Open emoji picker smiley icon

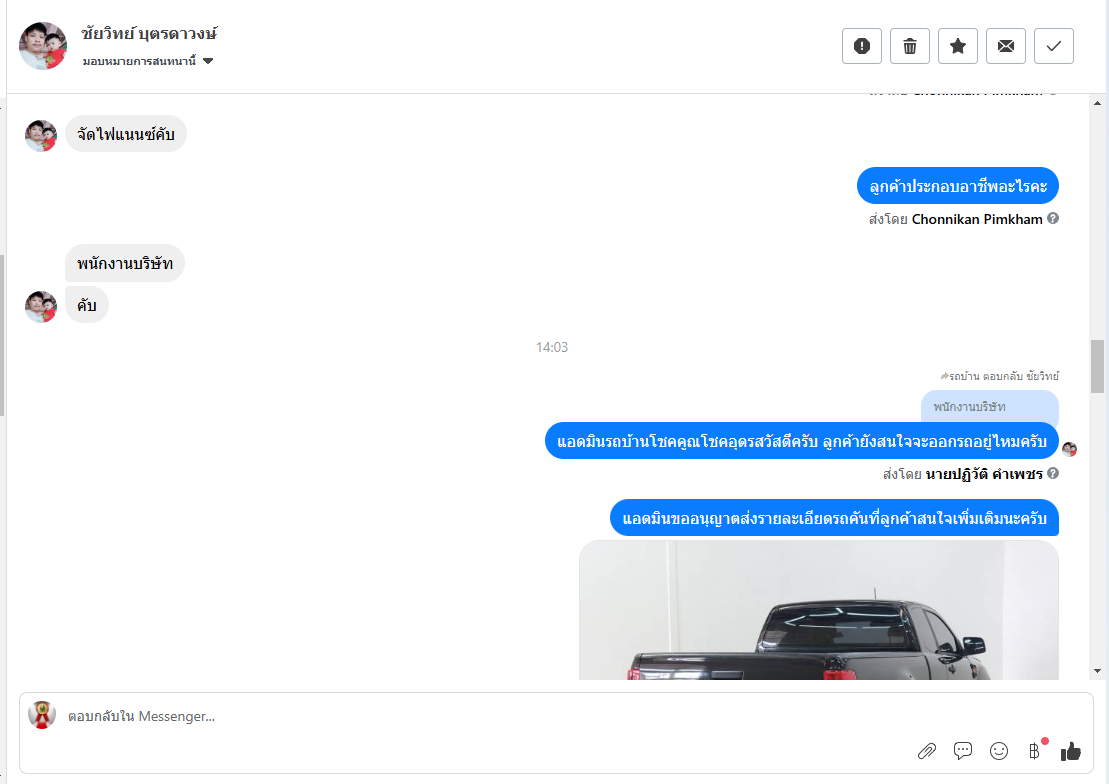[999, 751]
